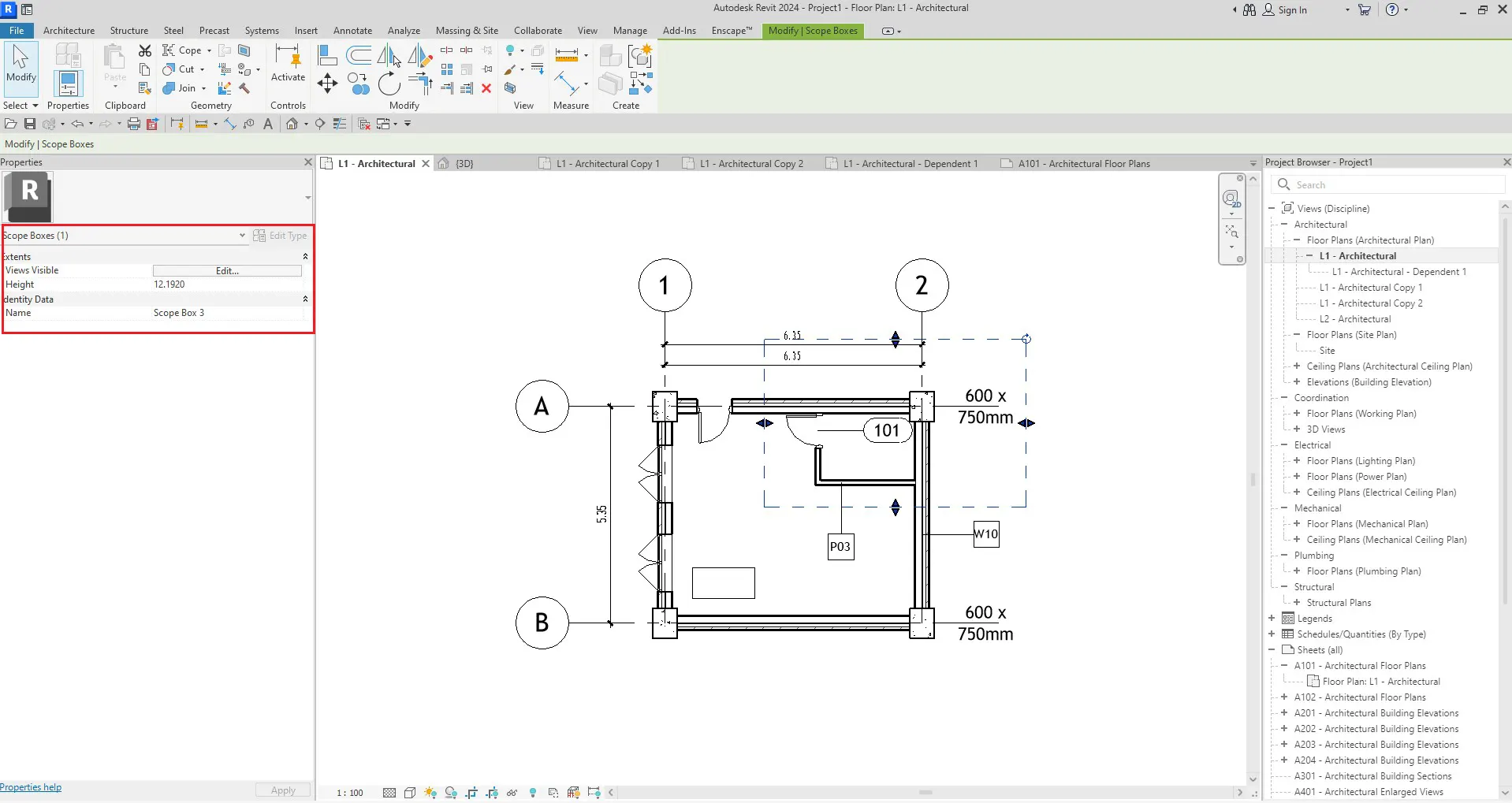Click the Print icon in quick access toolbar
Screen dimensions: 1512x803
tap(133, 124)
